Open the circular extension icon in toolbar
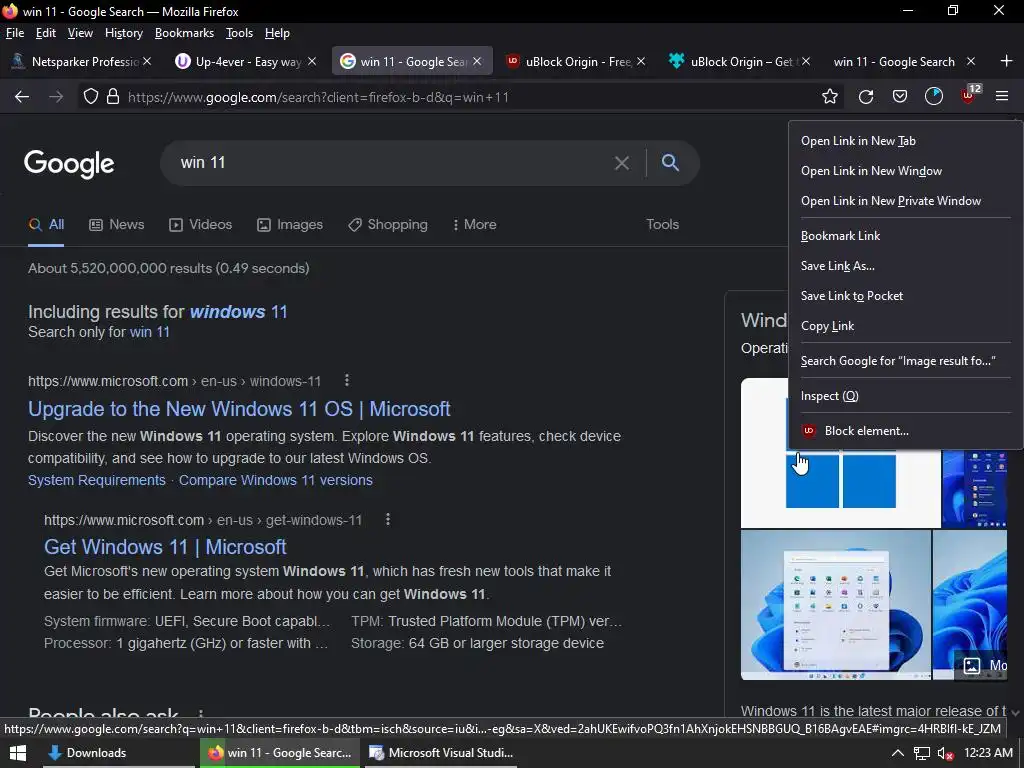 pyautogui.click(x=934, y=97)
